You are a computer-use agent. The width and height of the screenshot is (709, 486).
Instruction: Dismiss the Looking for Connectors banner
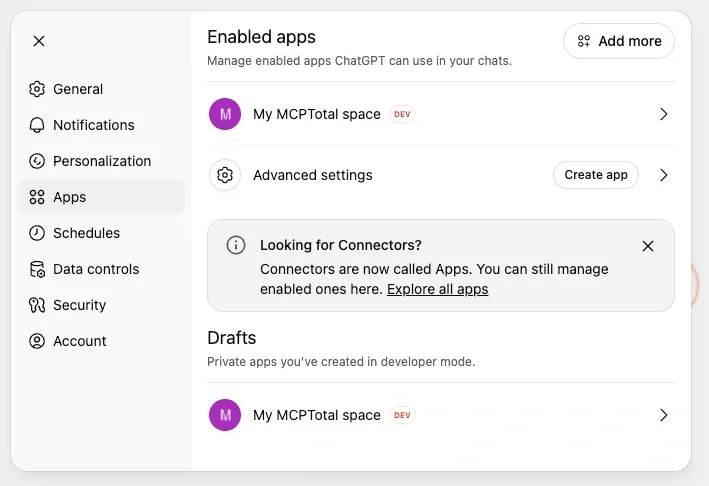click(648, 246)
